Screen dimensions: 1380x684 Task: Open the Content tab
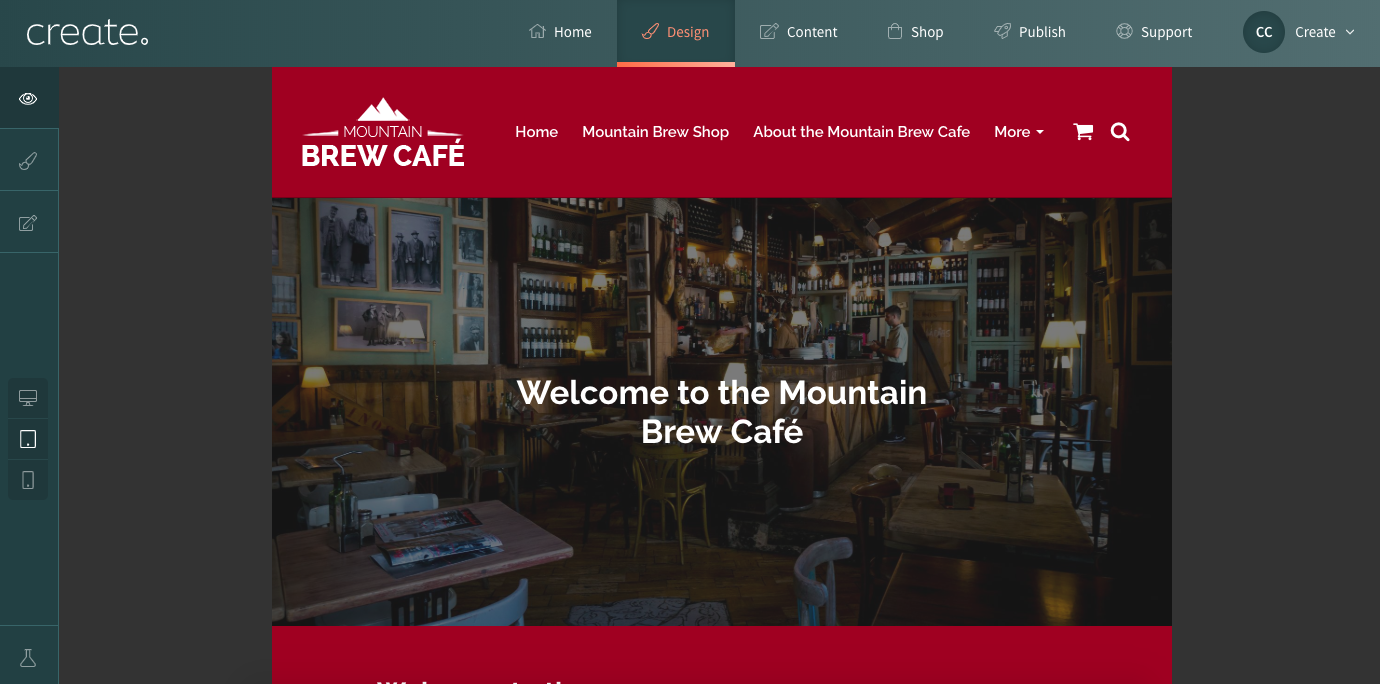click(x=798, y=32)
